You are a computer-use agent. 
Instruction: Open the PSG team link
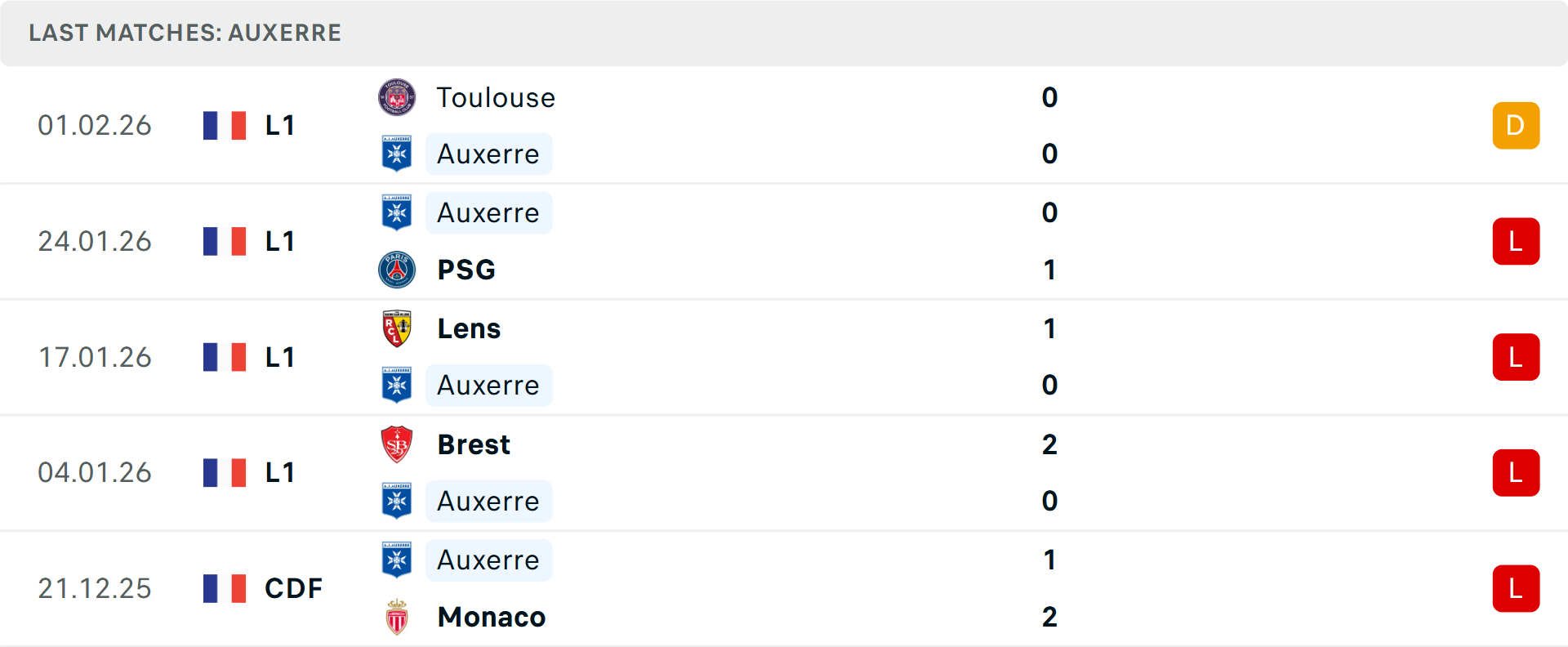pyautogui.click(x=466, y=270)
